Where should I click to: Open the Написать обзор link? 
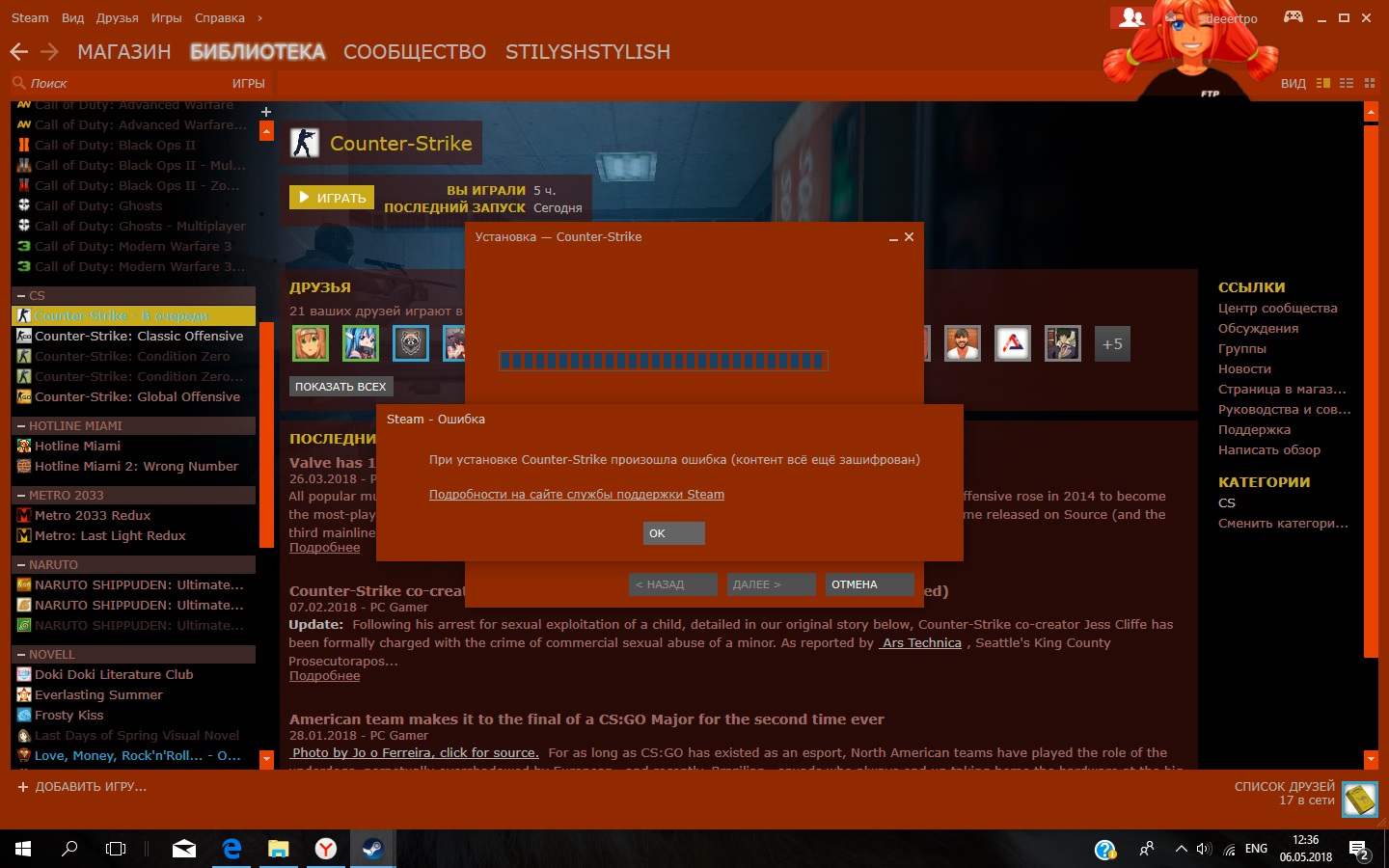[x=1269, y=450]
